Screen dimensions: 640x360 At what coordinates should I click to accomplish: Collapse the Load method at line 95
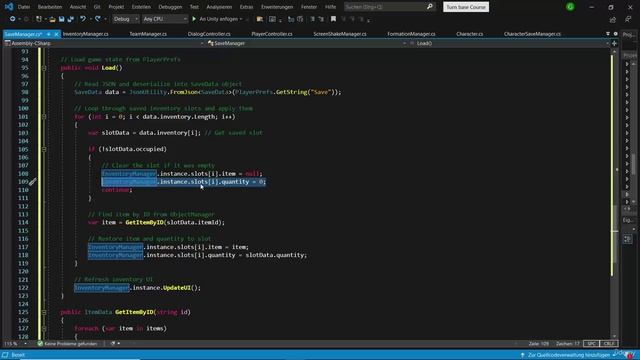tap(44, 68)
